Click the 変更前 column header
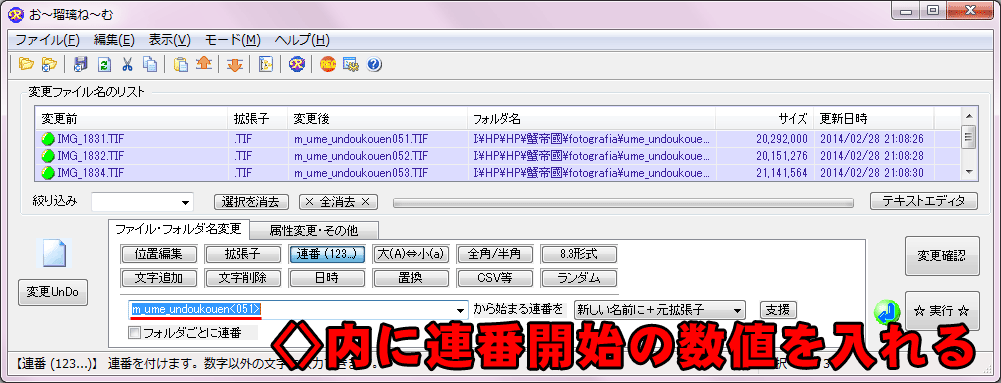The image size is (1001, 383). (x=132, y=119)
